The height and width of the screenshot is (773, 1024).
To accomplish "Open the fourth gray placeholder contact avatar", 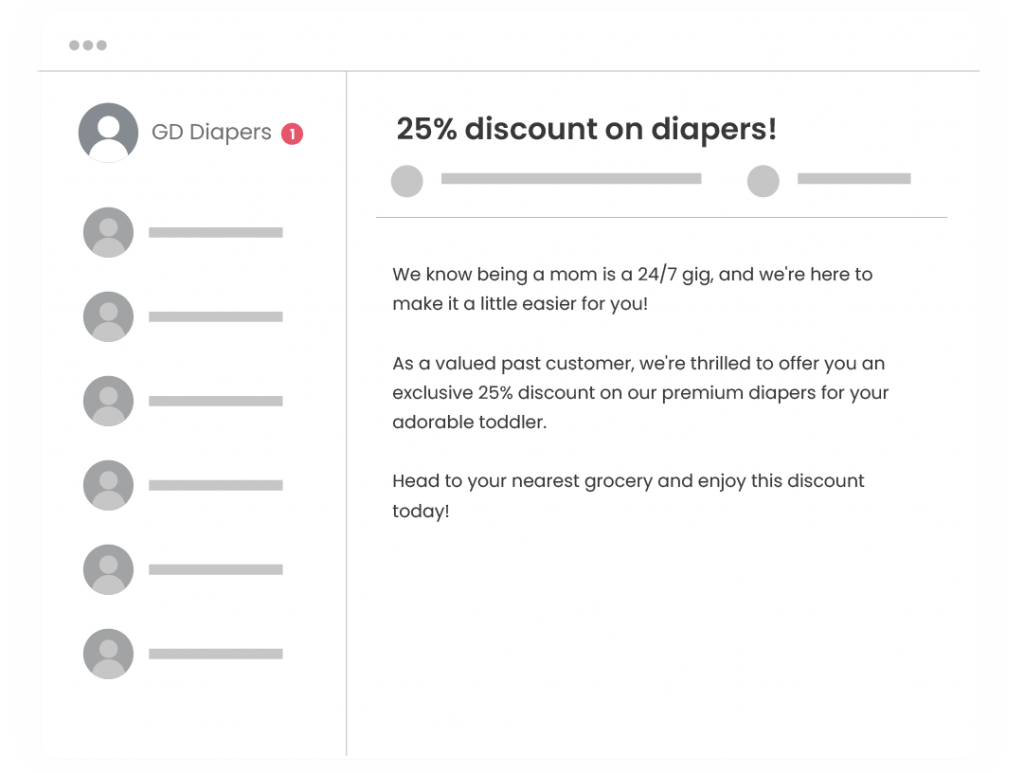I will [108, 485].
